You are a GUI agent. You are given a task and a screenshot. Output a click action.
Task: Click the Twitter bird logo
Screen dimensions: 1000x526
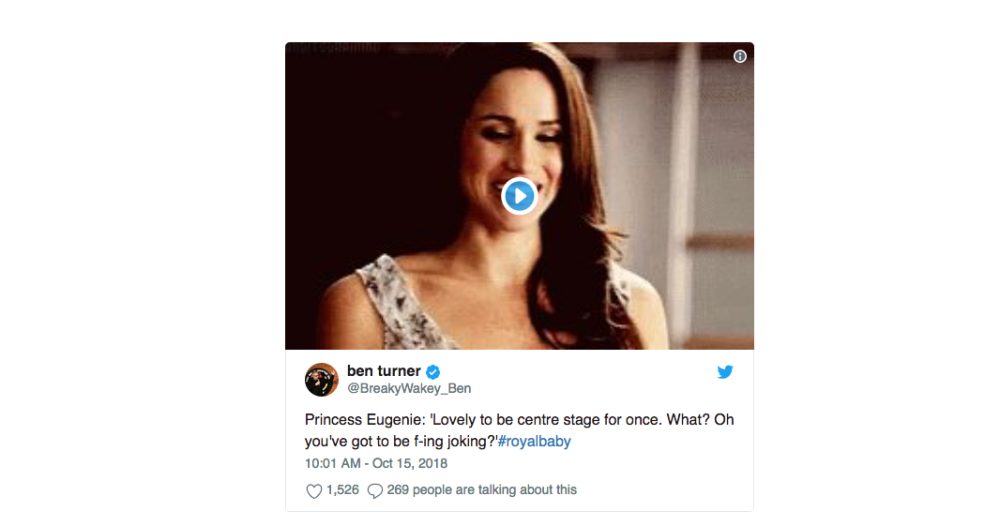point(724,372)
